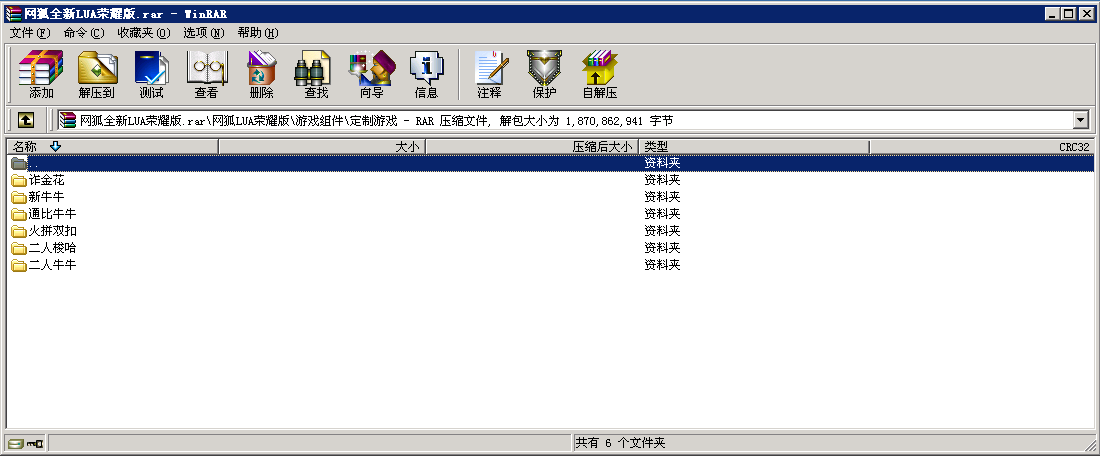Launch the 向导 (Wizard) tool

pyautogui.click(x=371, y=74)
